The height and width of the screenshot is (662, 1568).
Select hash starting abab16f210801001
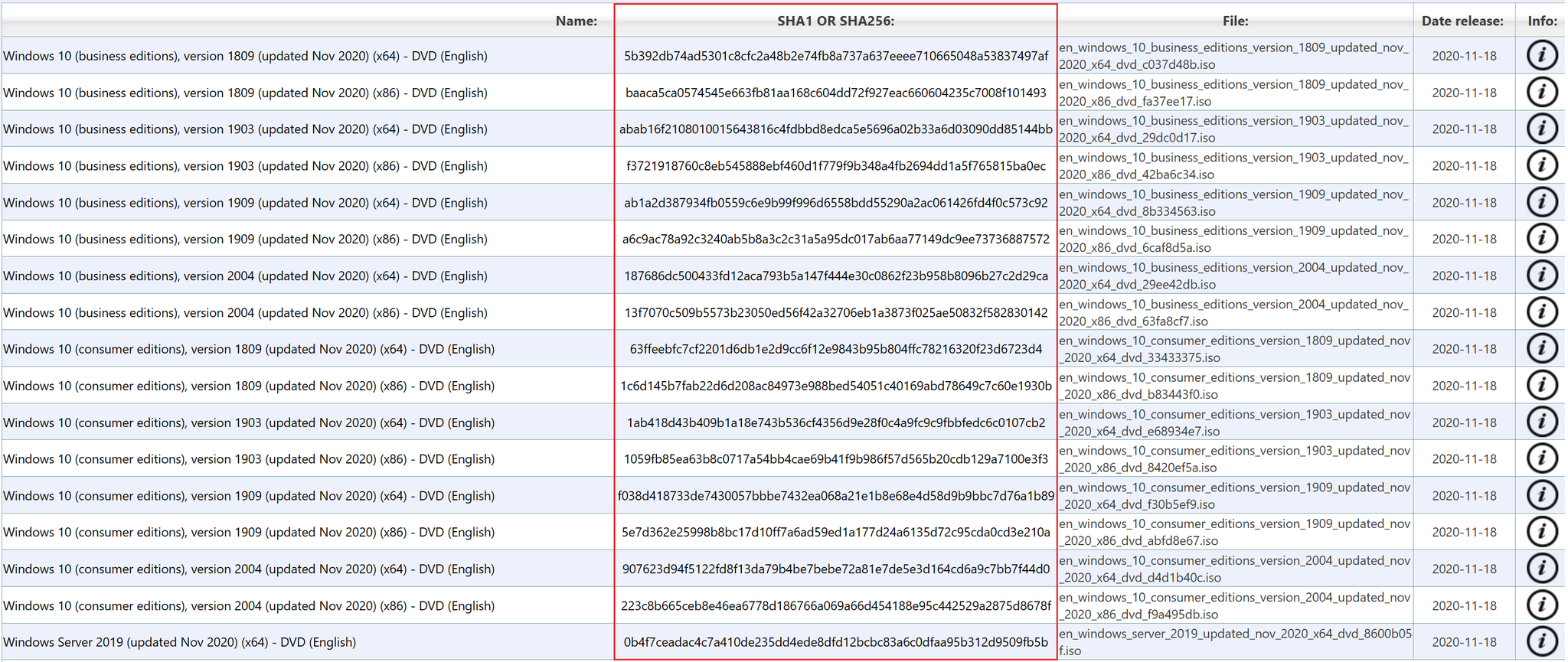point(836,129)
